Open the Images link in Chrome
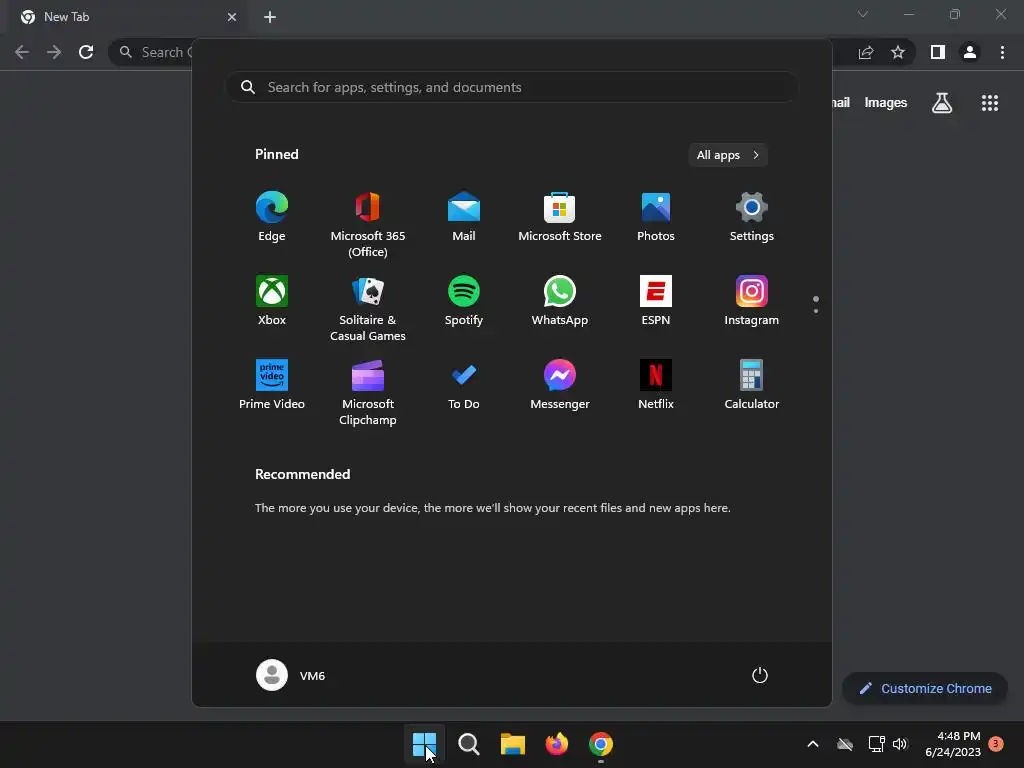The image size is (1024, 768). pos(886,103)
